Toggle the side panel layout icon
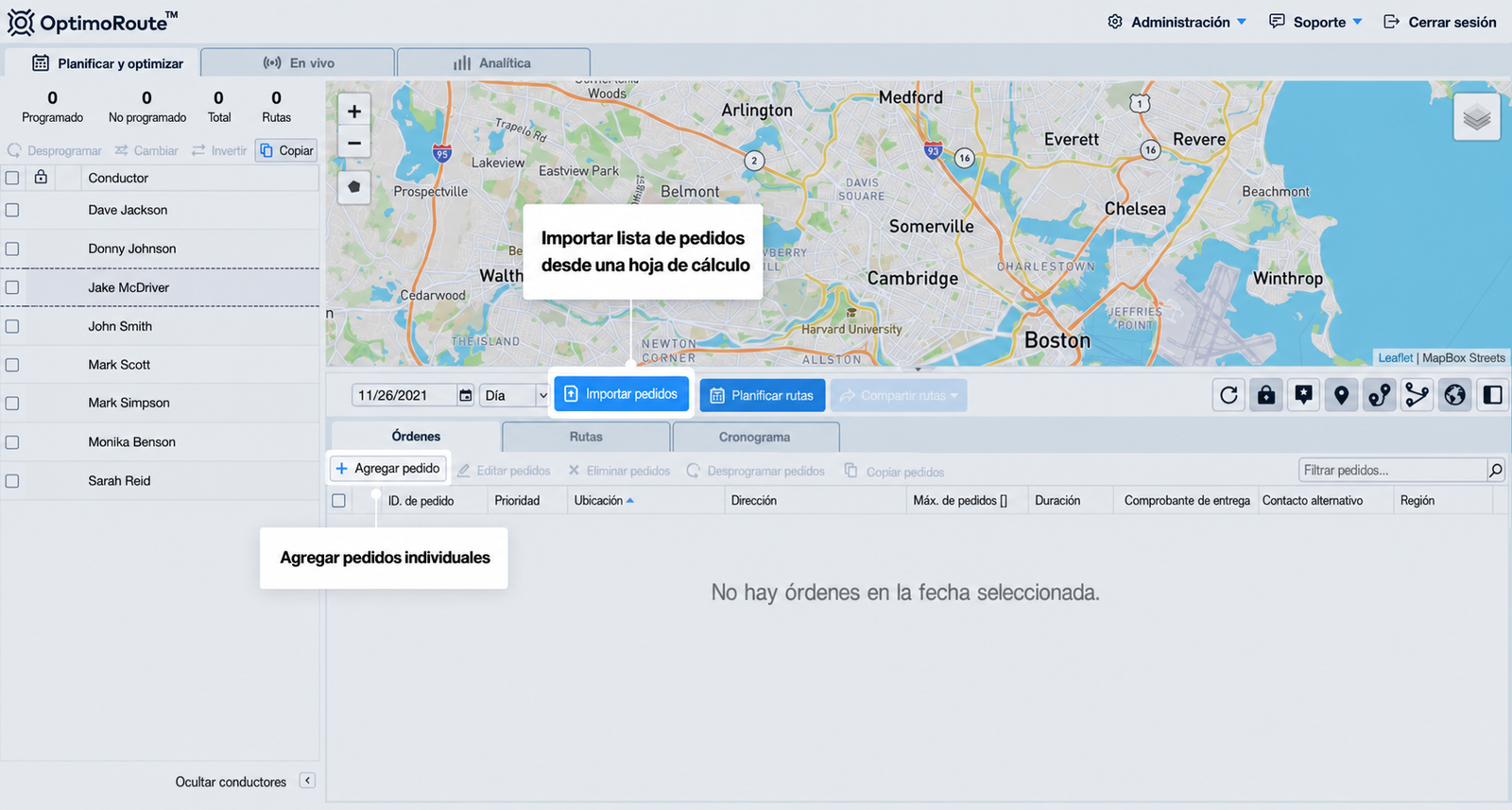Screen dimensions: 1512x810 point(1493,395)
